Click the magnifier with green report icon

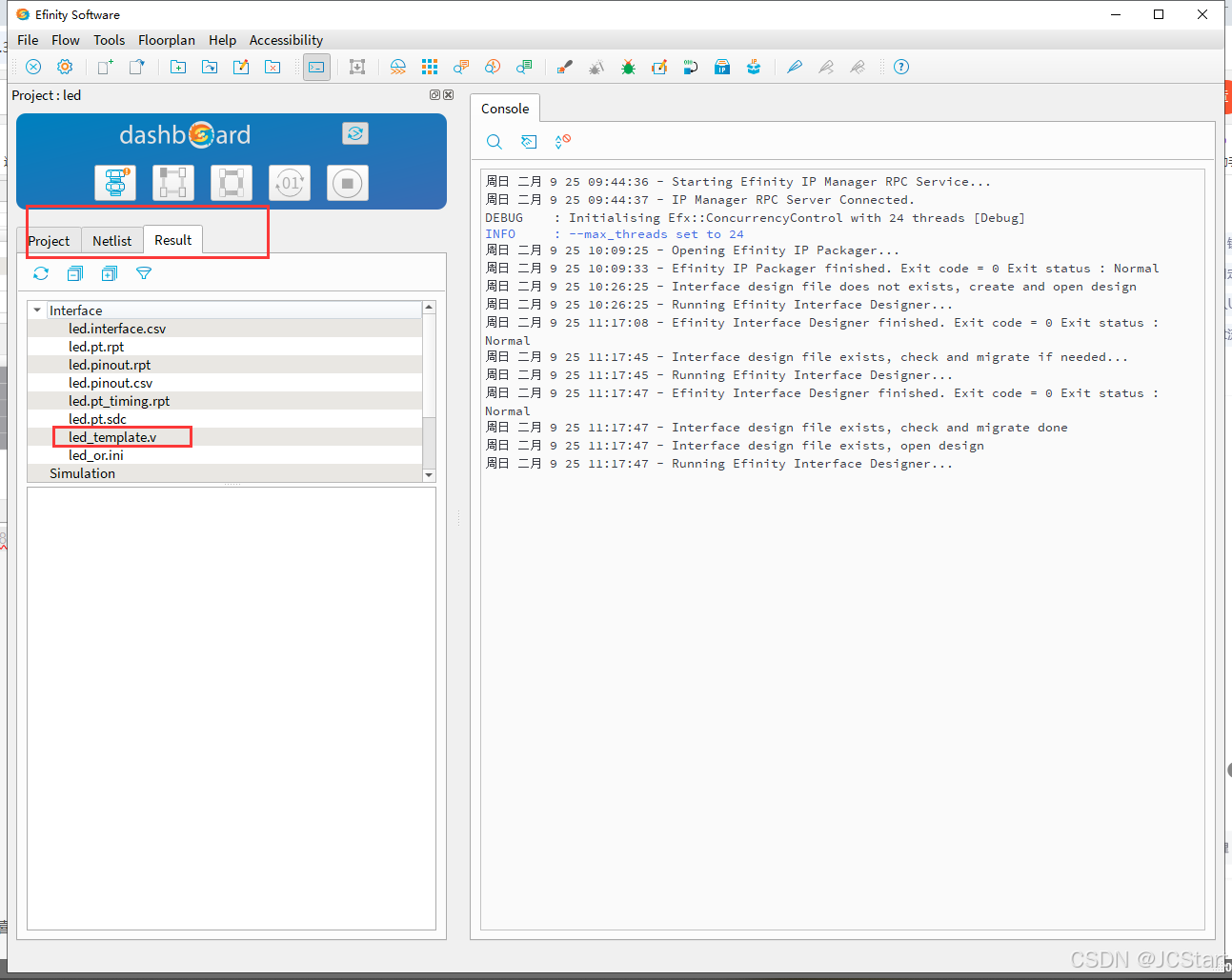pyautogui.click(x=524, y=67)
